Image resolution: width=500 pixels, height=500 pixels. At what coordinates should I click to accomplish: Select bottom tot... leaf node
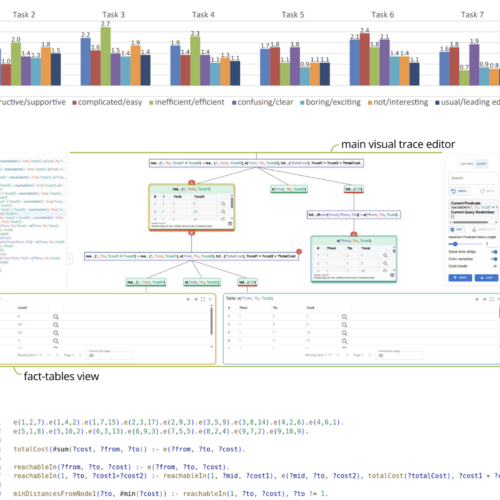(247, 282)
